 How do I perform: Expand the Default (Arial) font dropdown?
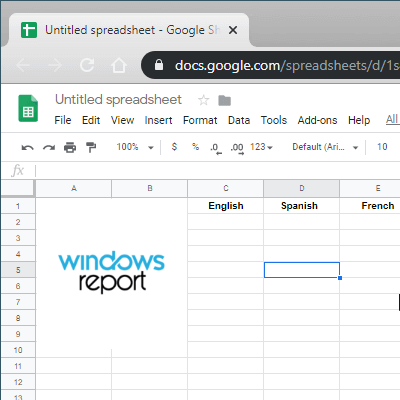click(325, 147)
